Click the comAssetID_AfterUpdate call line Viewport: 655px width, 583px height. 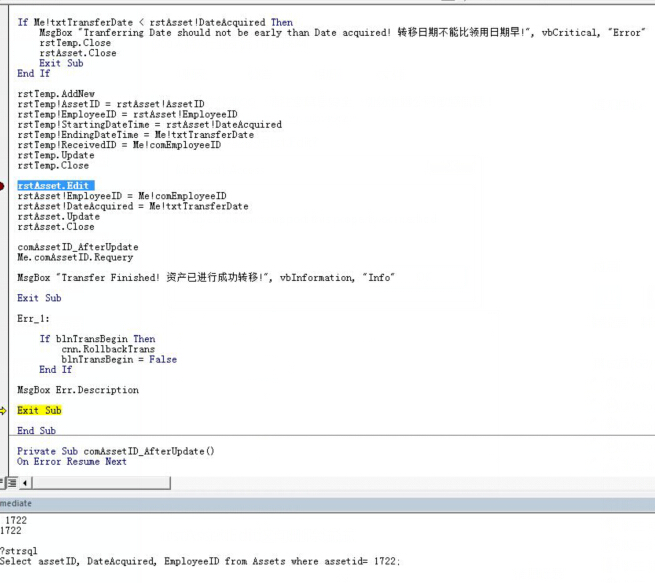point(78,247)
